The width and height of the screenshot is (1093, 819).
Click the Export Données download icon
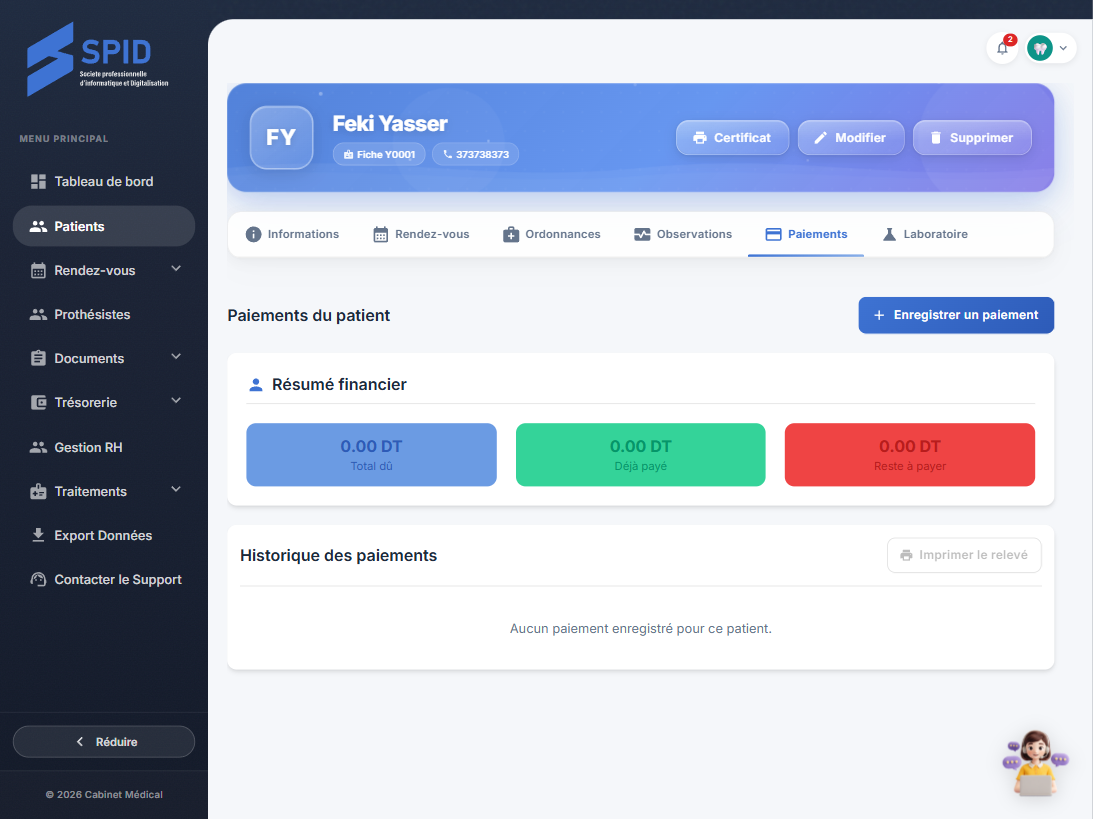tap(38, 535)
